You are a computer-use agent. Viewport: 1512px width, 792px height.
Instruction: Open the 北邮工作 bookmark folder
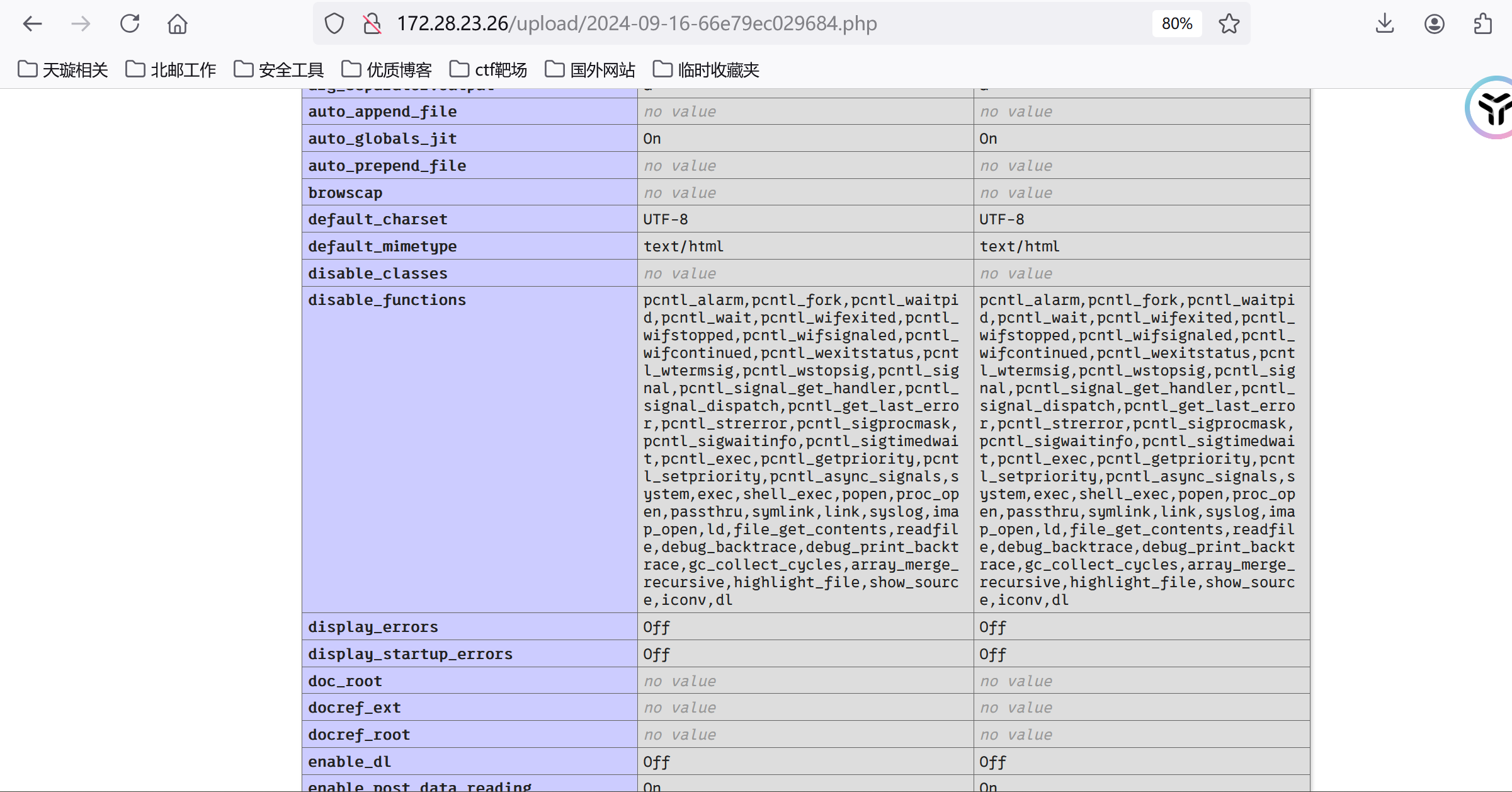(x=171, y=69)
